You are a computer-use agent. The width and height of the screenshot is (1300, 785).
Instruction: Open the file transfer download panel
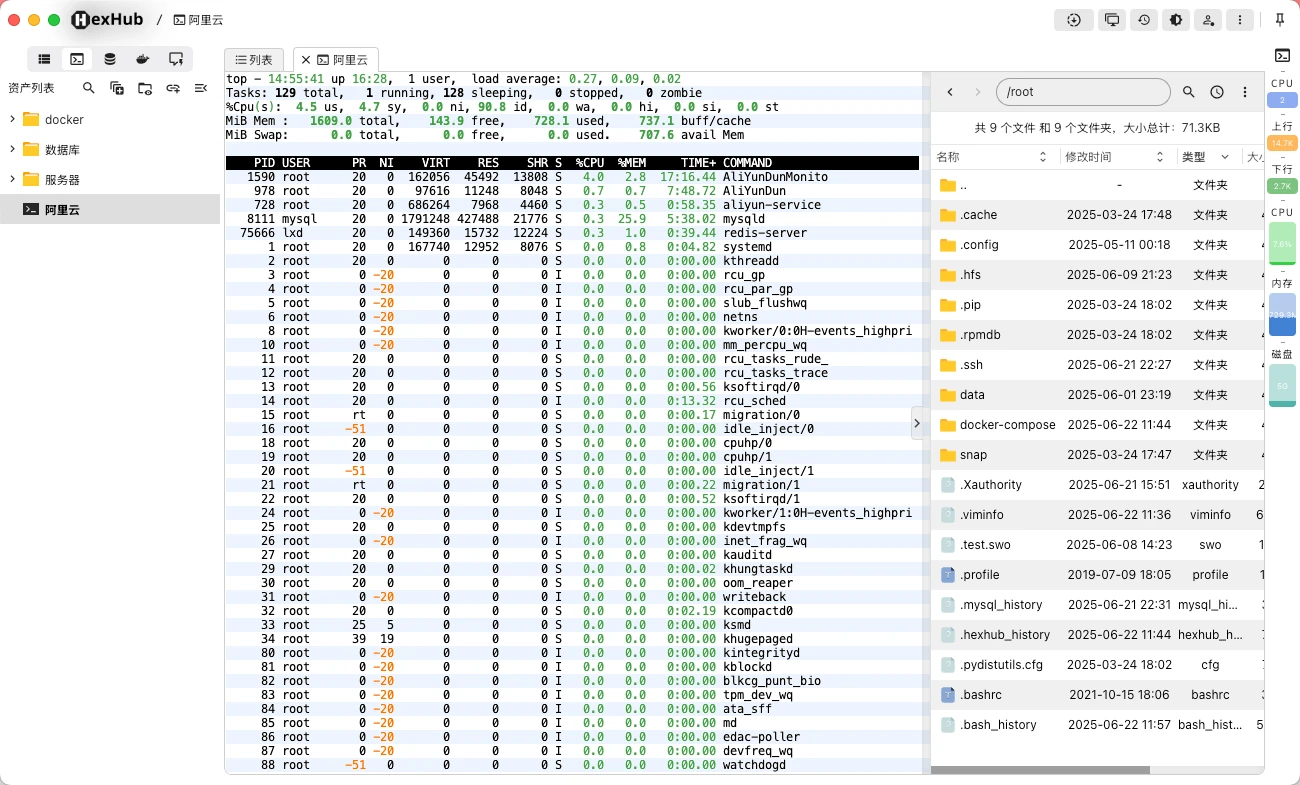tap(1074, 19)
